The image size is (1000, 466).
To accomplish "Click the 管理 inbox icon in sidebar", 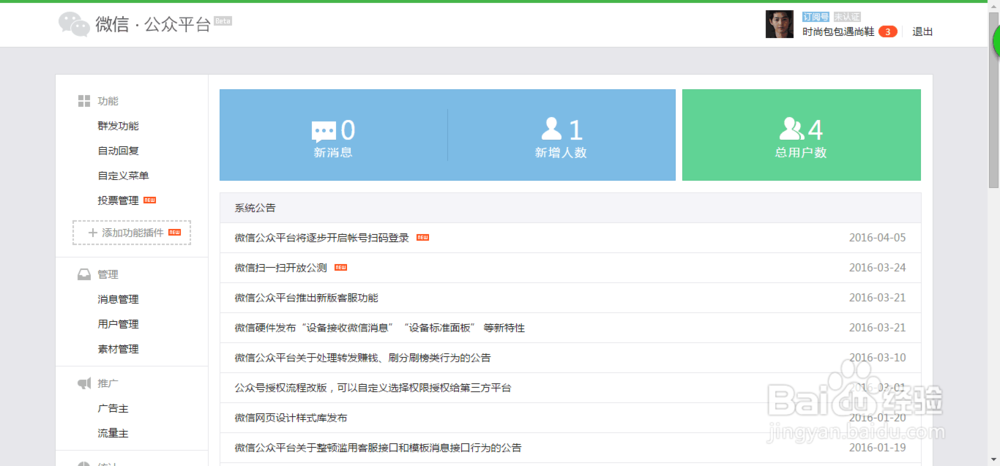I will pos(84,275).
